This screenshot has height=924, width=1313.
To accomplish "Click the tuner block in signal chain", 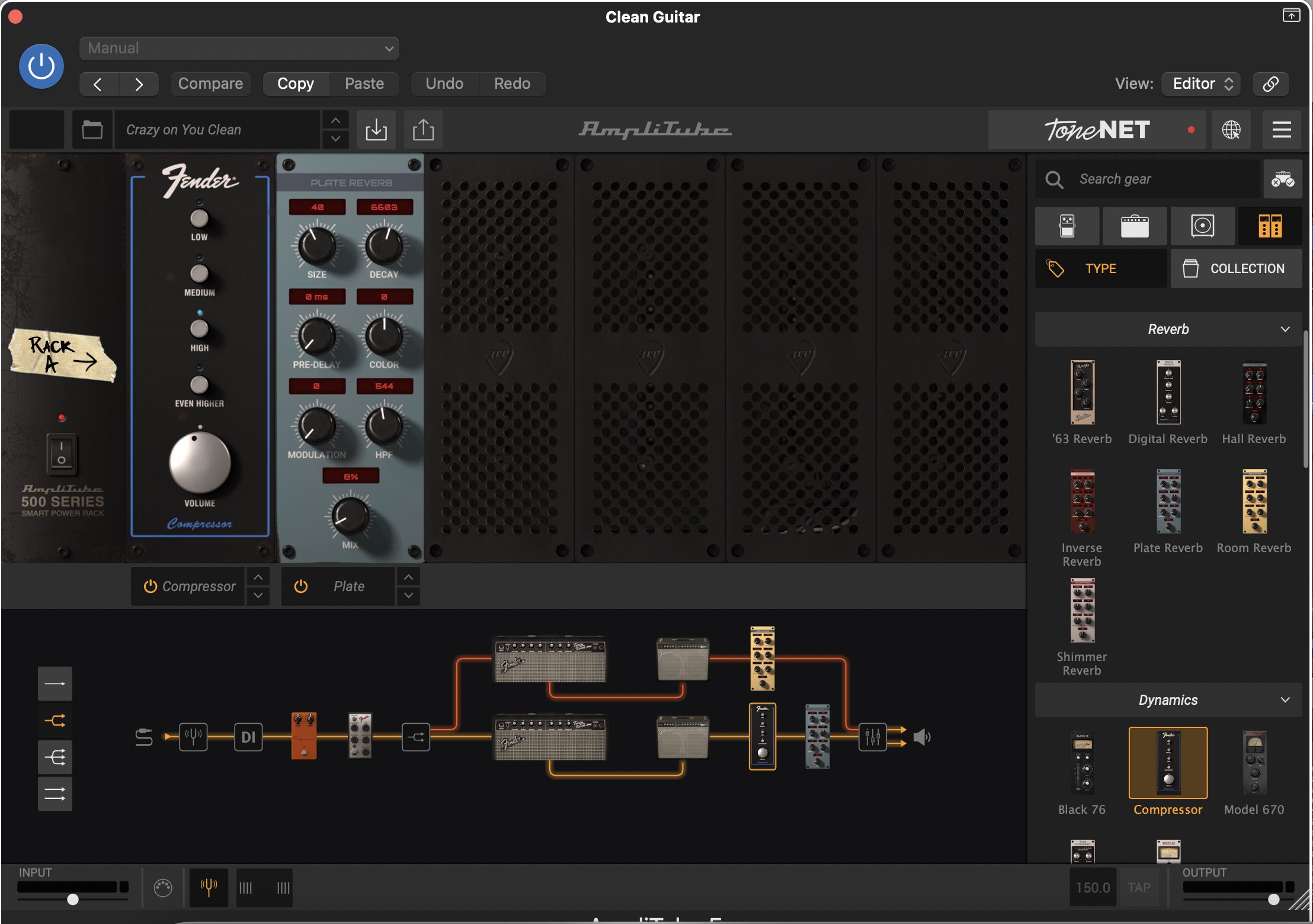I will point(194,737).
